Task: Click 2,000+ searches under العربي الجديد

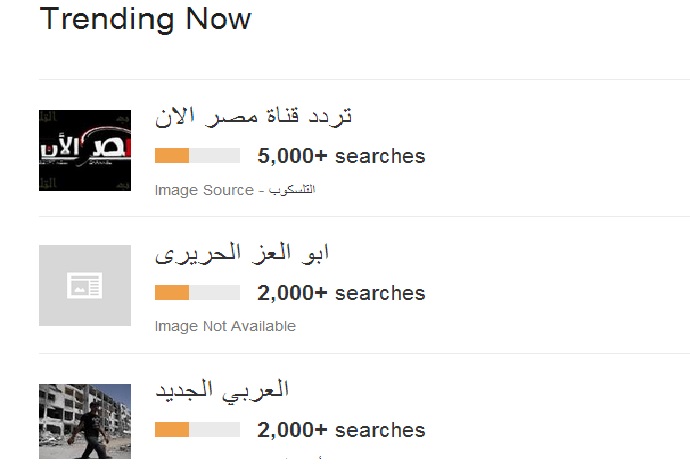Action: [341, 430]
